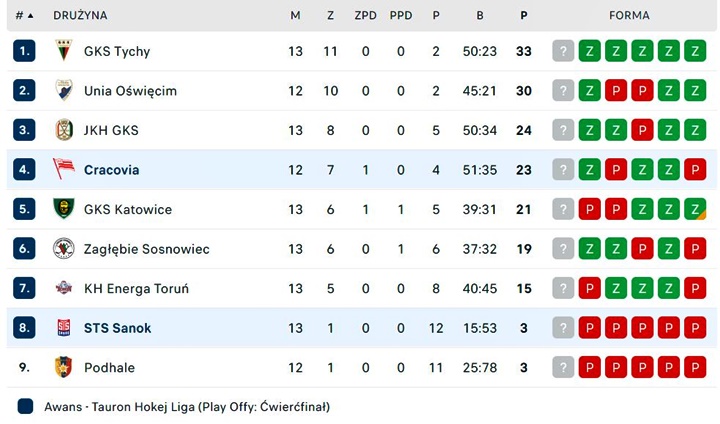Click the GKS Tychy team logo
The width and height of the screenshot is (720, 424).
click(64, 51)
